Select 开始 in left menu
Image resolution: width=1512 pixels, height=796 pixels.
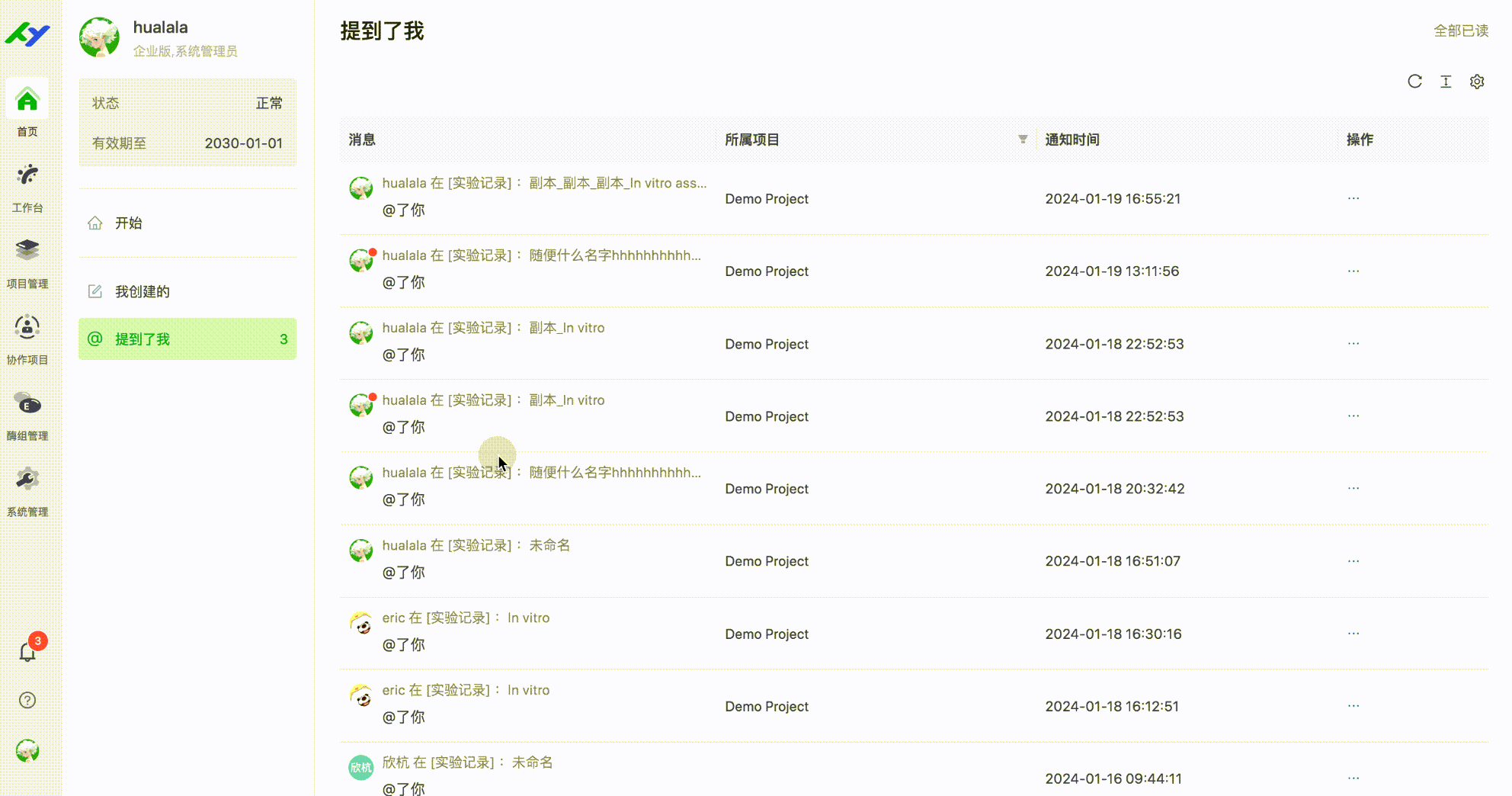128,223
